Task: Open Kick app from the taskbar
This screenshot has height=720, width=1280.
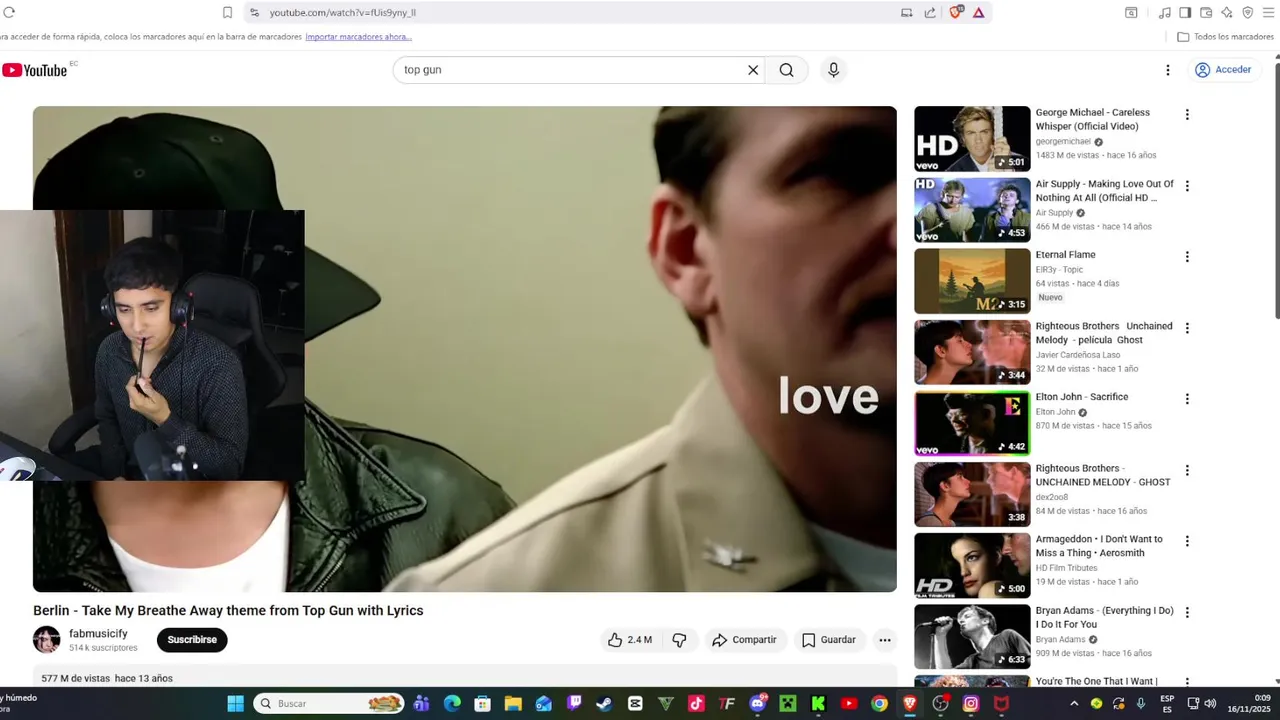Action: click(x=818, y=704)
